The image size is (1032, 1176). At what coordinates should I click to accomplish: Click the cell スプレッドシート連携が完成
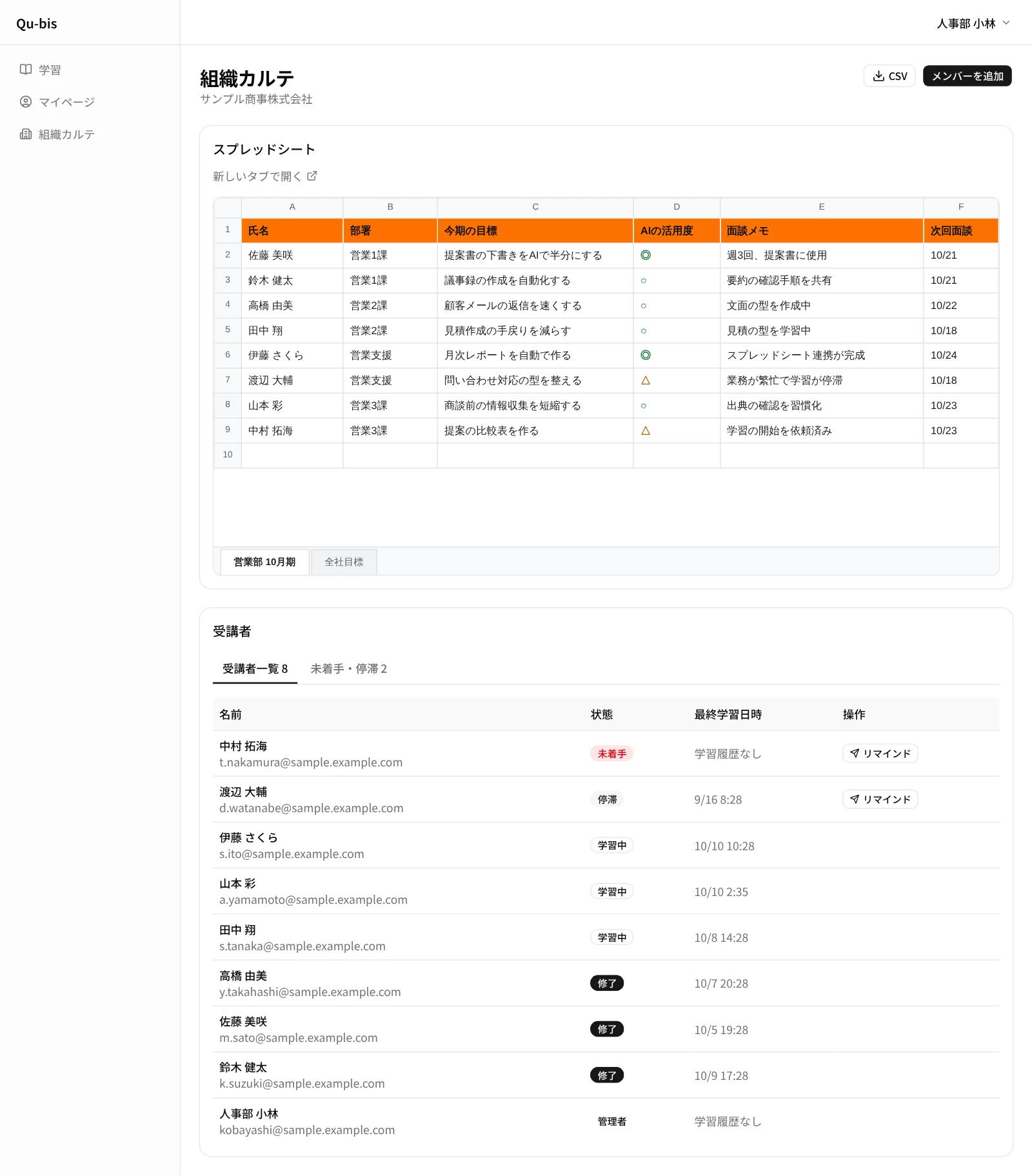[822, 355]
